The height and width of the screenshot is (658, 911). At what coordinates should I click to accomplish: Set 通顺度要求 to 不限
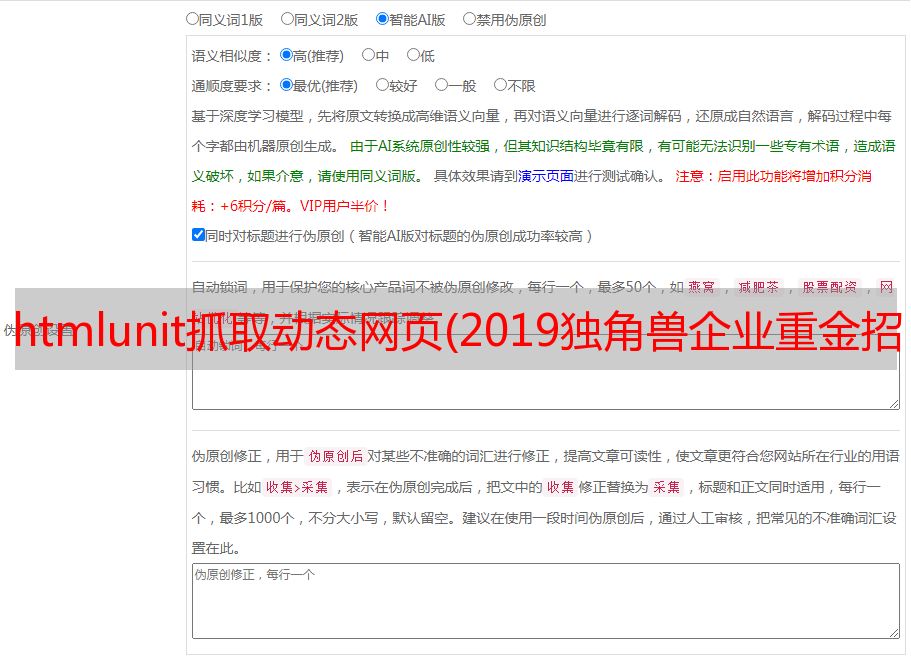click(x=500, y=85)
